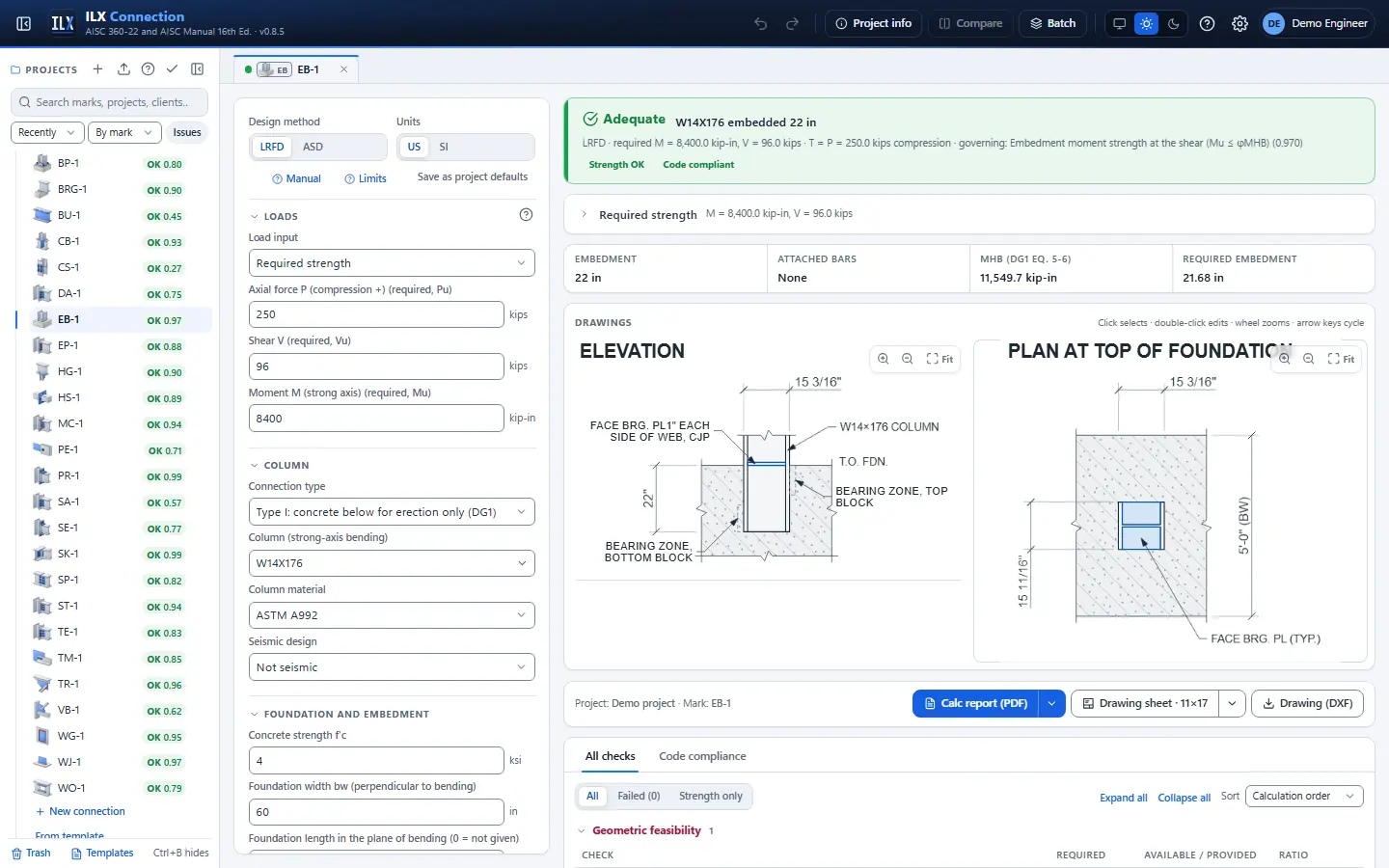Click the Expand all link
The image size is (1389, 868).
pos(1124,798)
